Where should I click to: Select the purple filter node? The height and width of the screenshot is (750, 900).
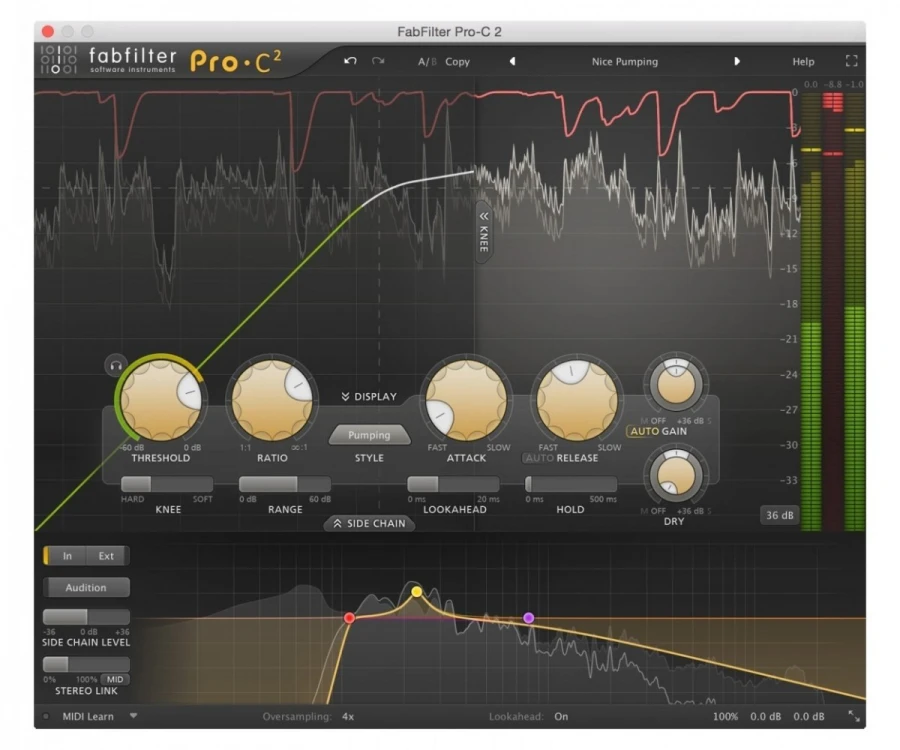[x=529, y=617]
